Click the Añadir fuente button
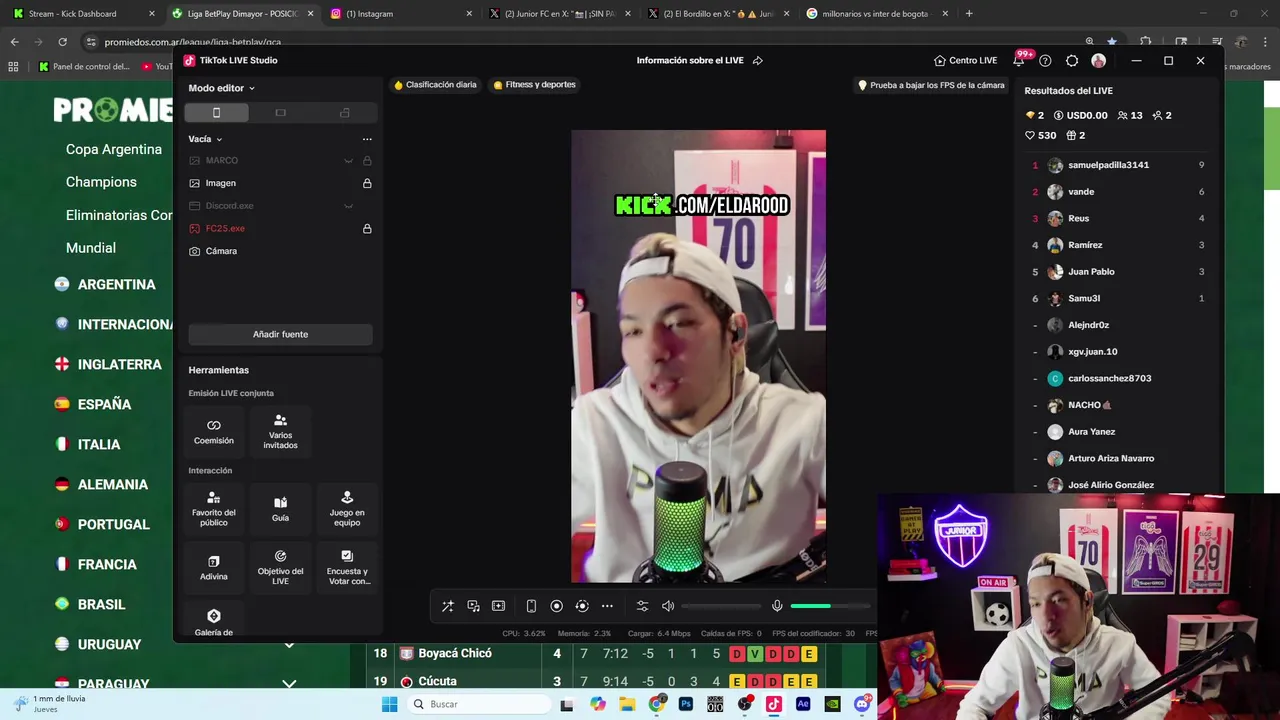This screenshot has height=720, width=1280. click(280, 334)
